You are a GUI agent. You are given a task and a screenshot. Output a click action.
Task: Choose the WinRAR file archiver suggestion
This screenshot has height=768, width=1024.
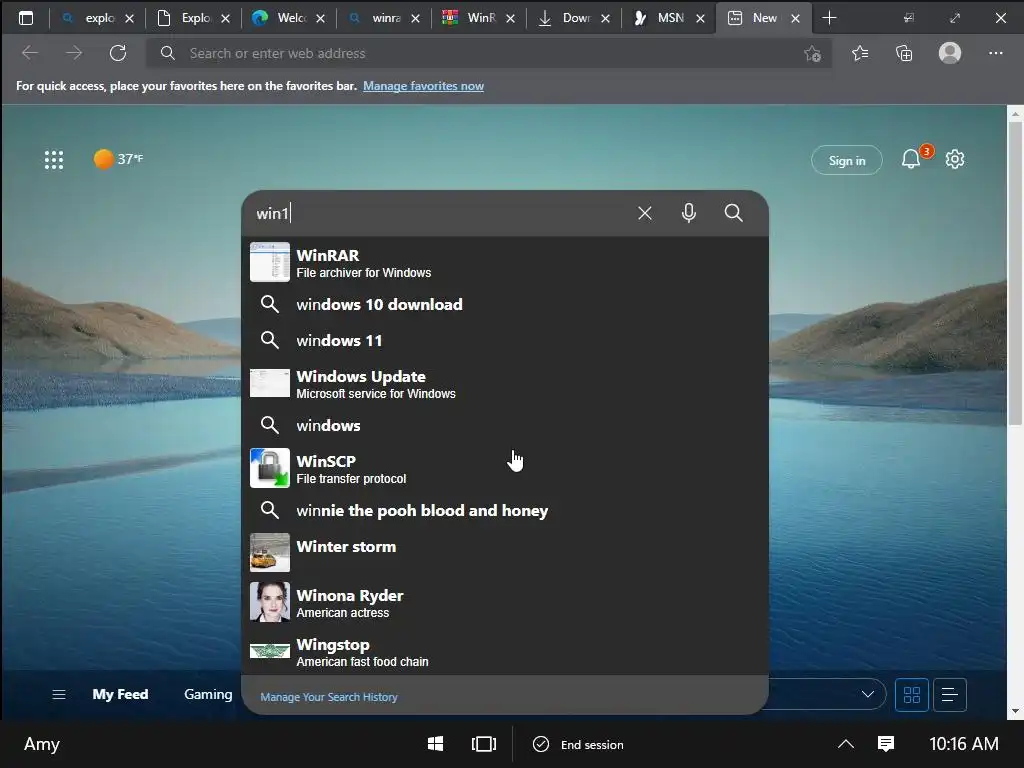[505, 263]
